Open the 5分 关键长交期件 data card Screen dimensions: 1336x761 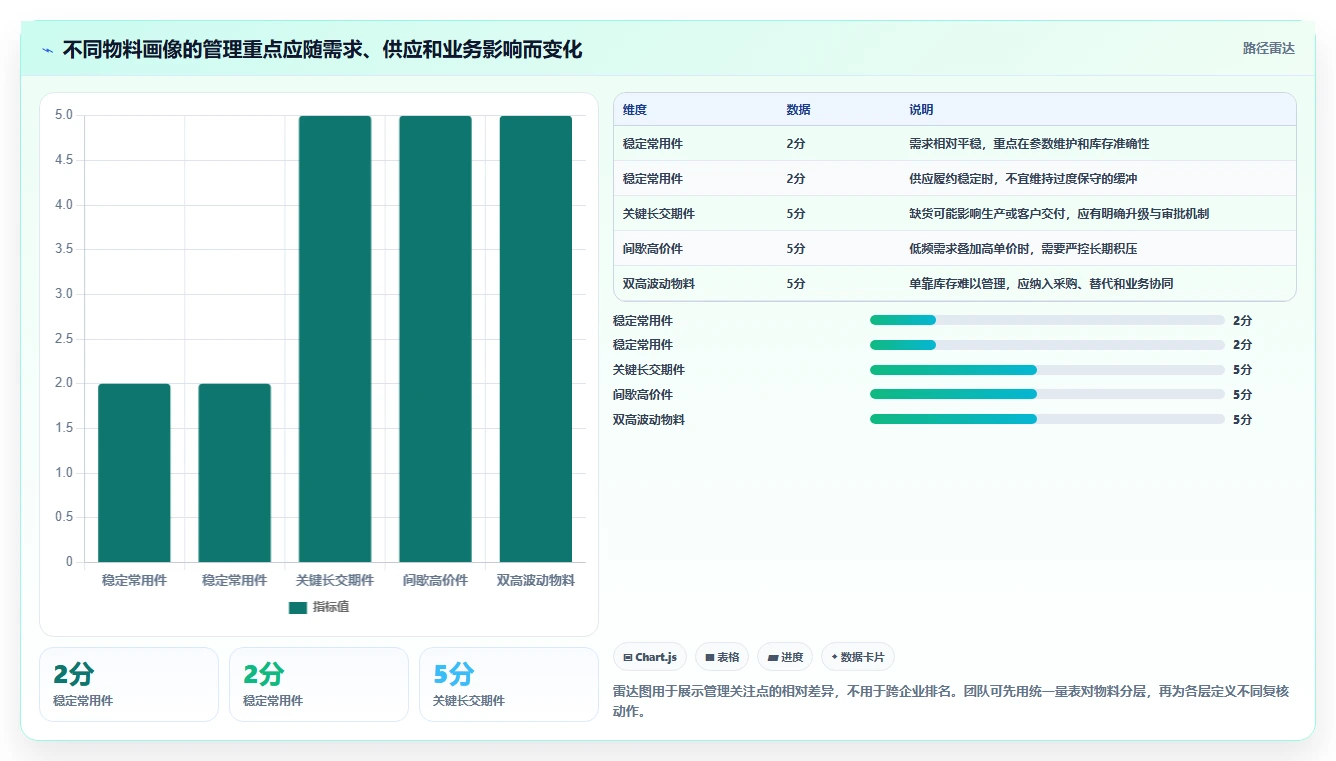tap(509, 684)
